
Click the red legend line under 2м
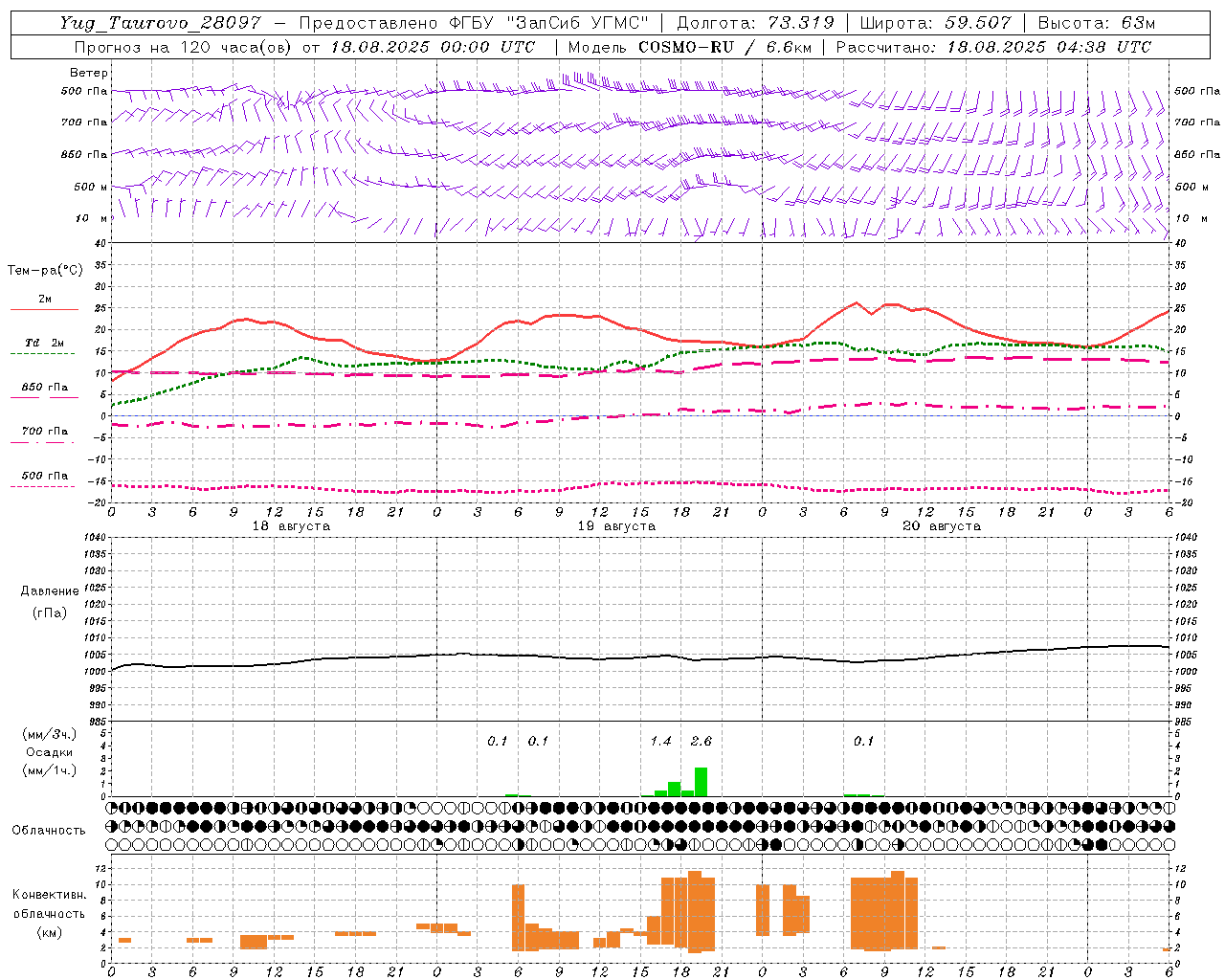point(44,310)
